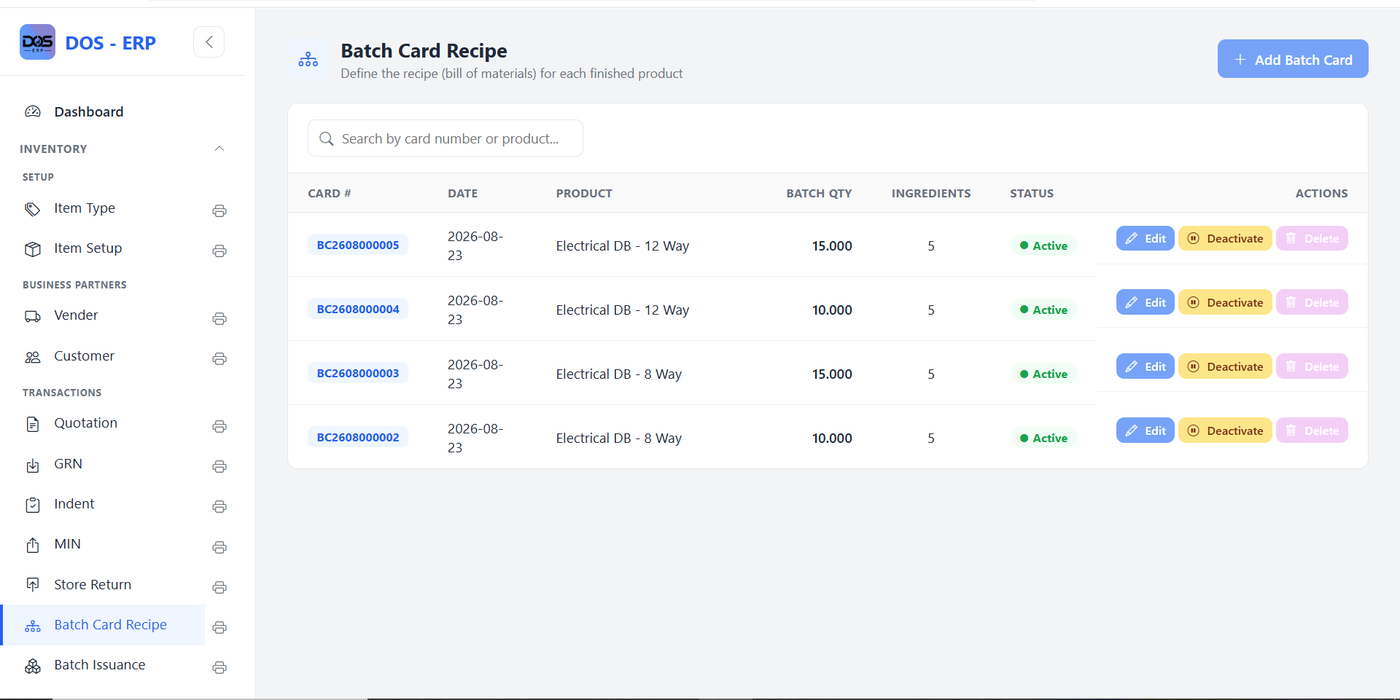Print icon next to Item Type
The image size is (1400, 700).
(x=219, y=211)
